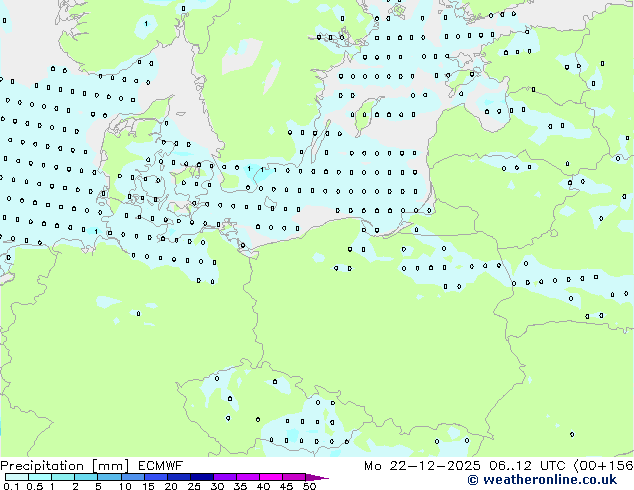
Task: Click the legend swatch between 15 and 20
Action: click(x=156, y=477)
